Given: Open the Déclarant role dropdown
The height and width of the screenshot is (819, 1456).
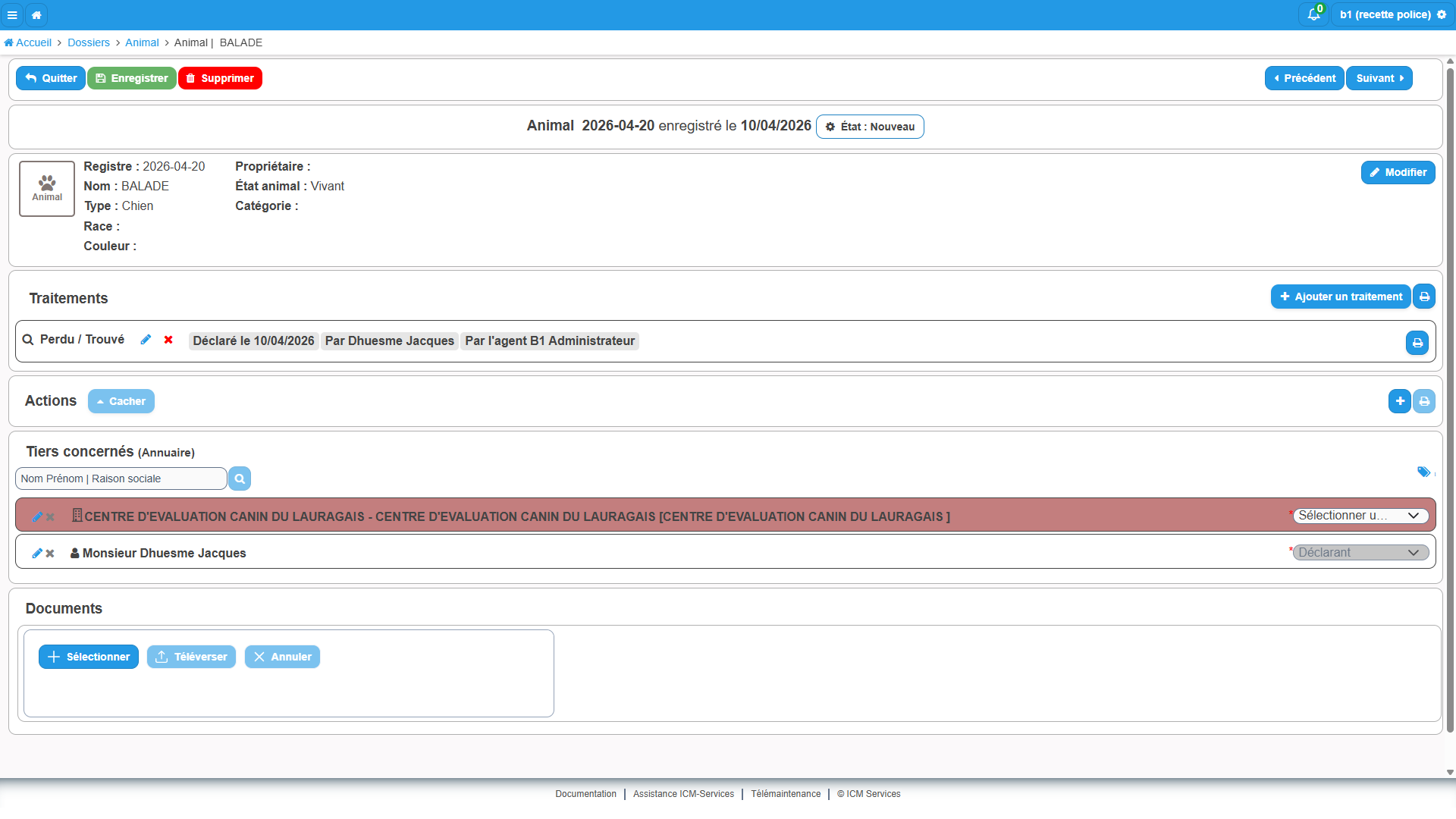Looking at the screenshot, I should click(1360, 553).
